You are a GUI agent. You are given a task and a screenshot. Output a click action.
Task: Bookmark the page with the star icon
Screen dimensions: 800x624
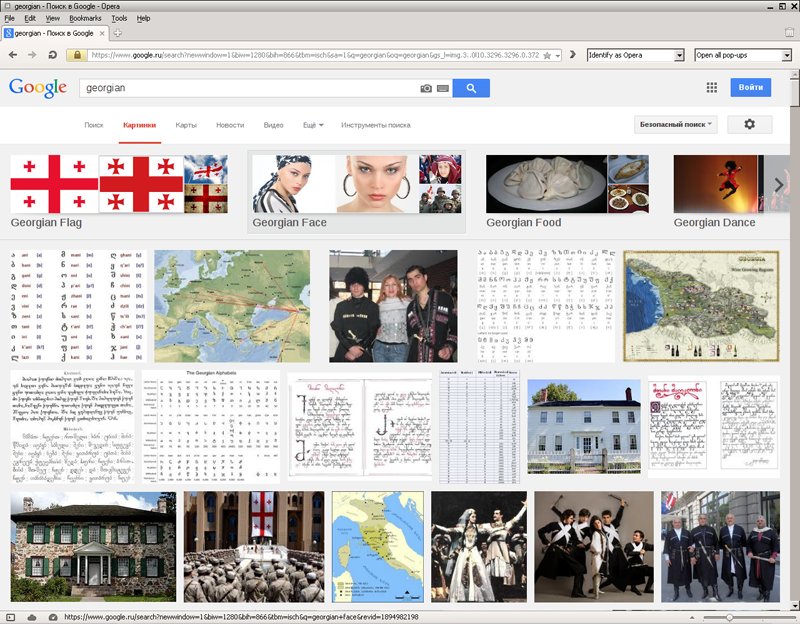coord(547,55)
